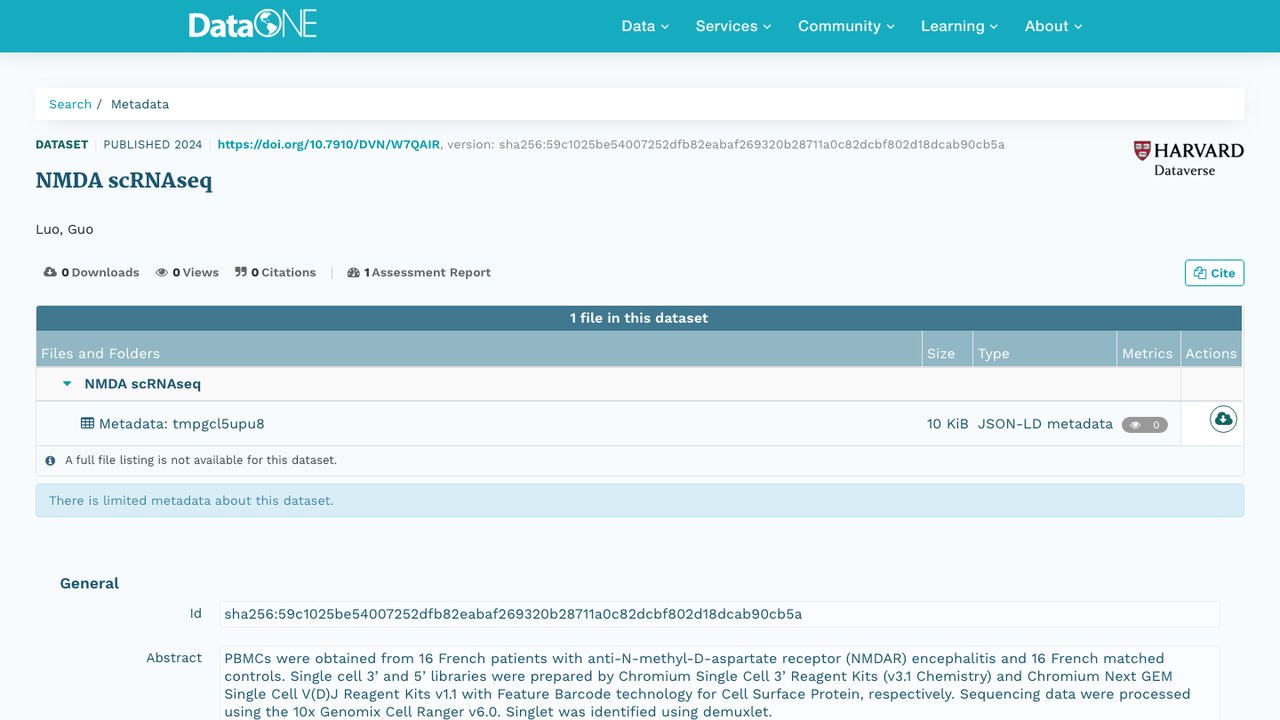1280x720 pixels.
Task: Click the Downloads cloud icon
Action: 50,272
